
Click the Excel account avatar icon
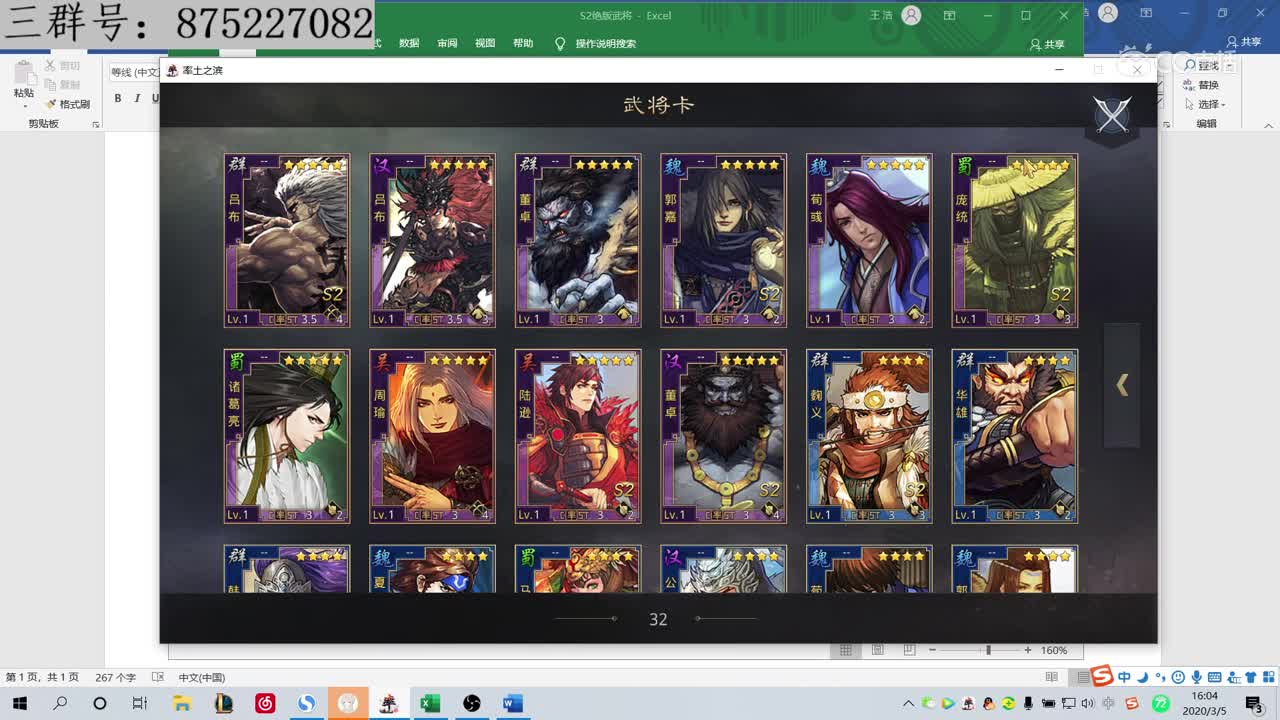coord(911,15)
